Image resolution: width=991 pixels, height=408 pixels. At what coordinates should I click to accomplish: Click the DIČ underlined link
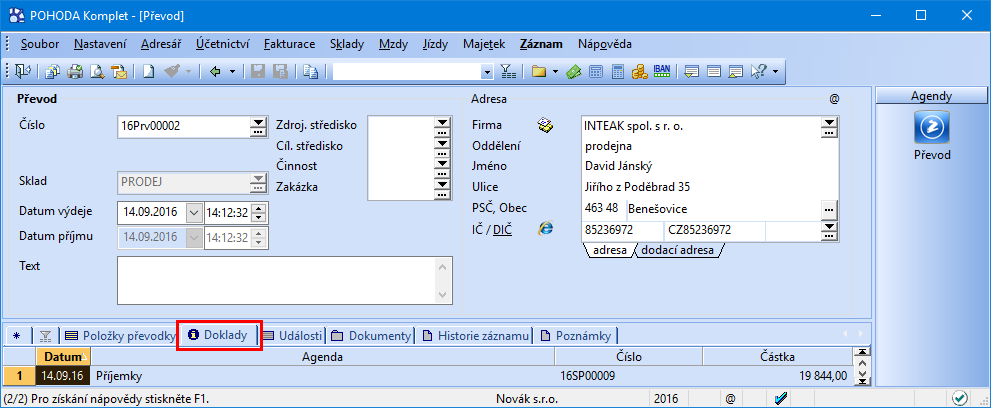(502, 229)
